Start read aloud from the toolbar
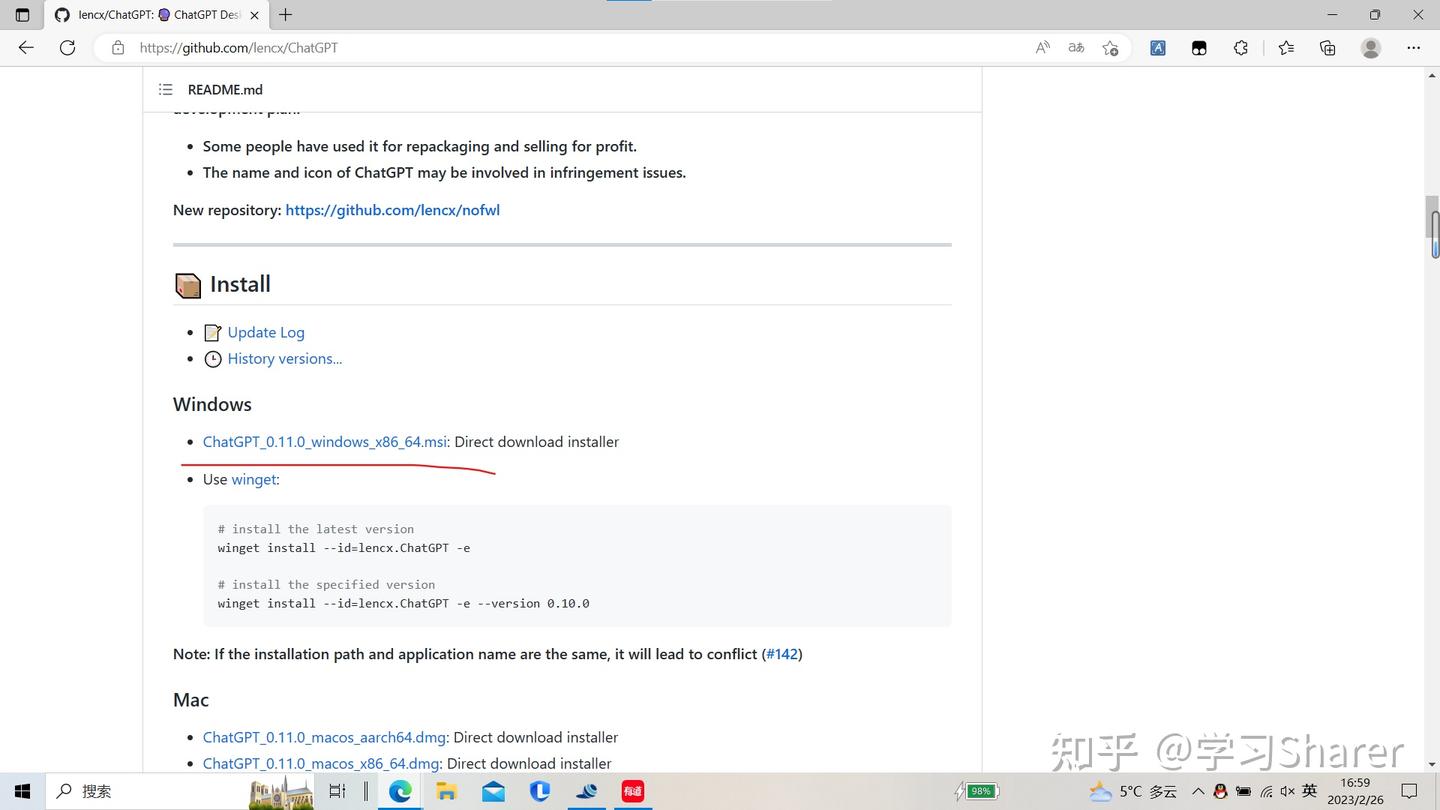The image size is (1440, 810). pyautogui.click(x=1041, y=47)
